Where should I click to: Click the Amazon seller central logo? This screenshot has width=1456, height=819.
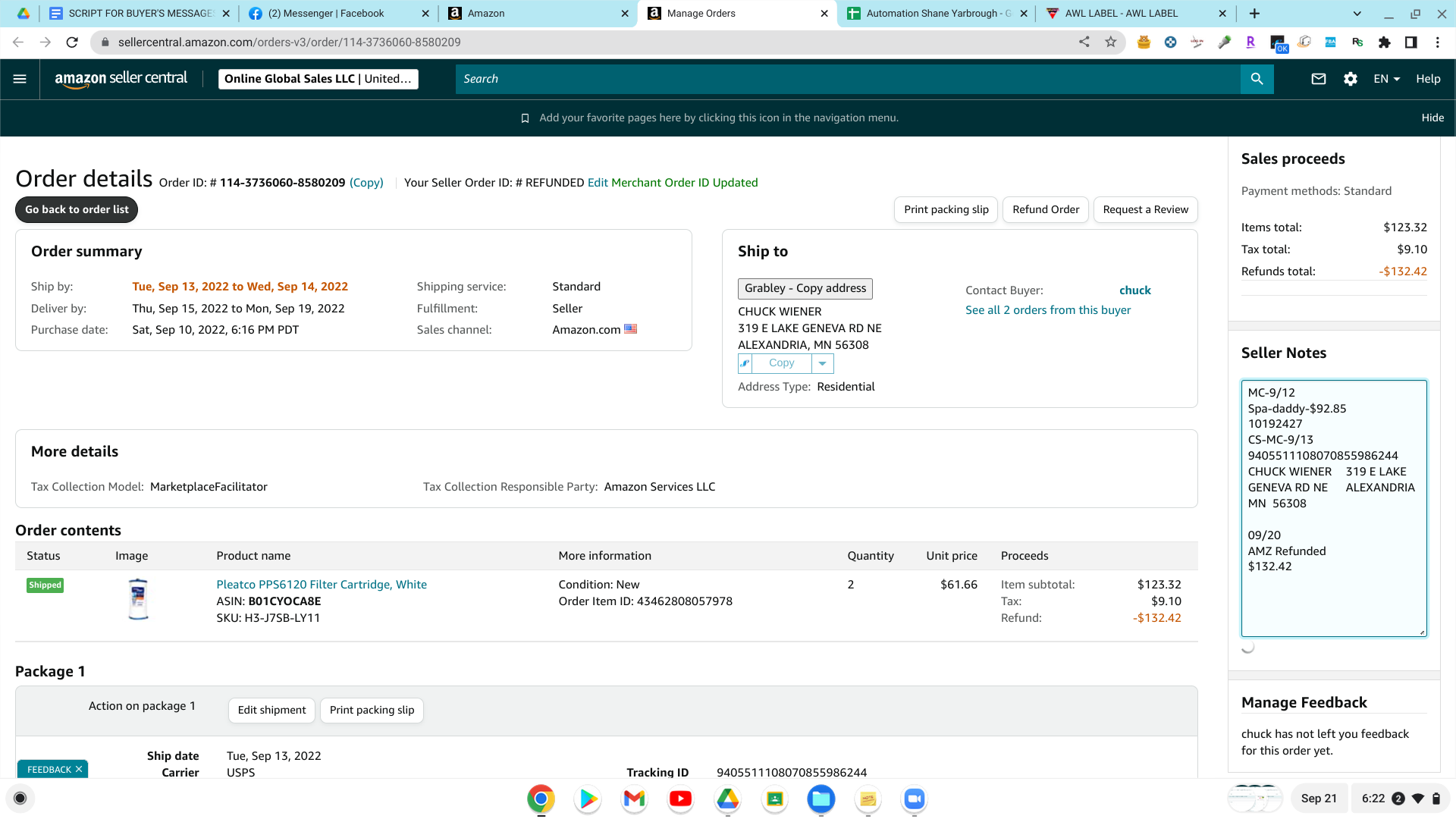click(121, 79)
